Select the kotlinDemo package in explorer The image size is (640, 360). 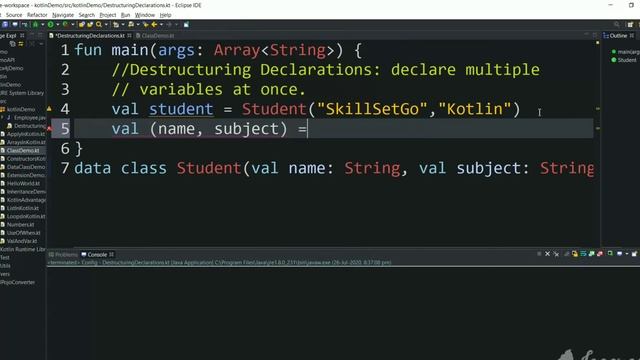pos(20,109)
